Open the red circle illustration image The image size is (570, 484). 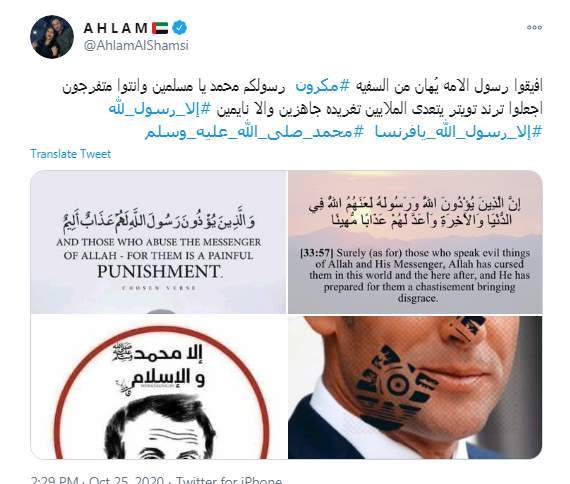pyautogui.click(x=158, y=387)
